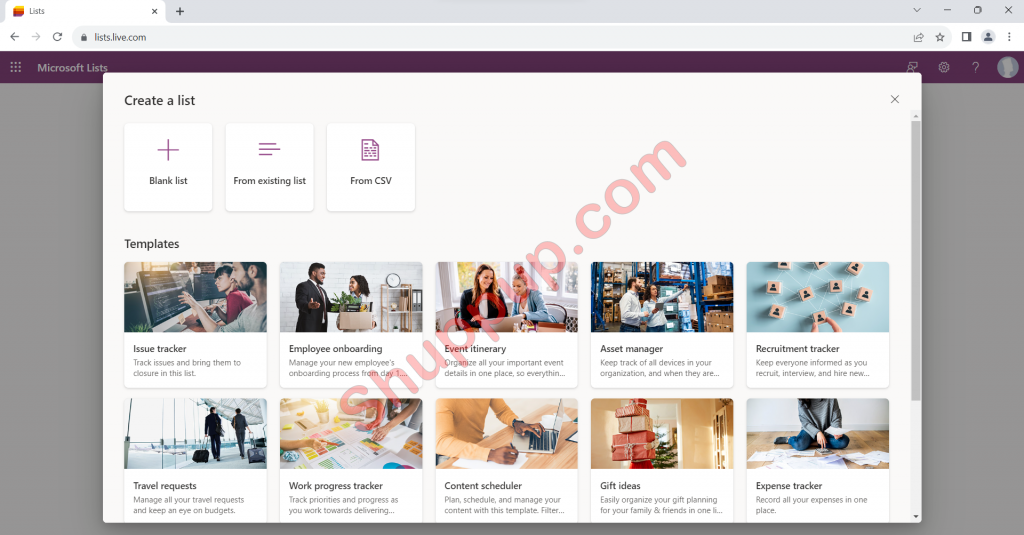Open a new browser tab
This screenshot has height=535, width=1024.
tap(180, 11)
